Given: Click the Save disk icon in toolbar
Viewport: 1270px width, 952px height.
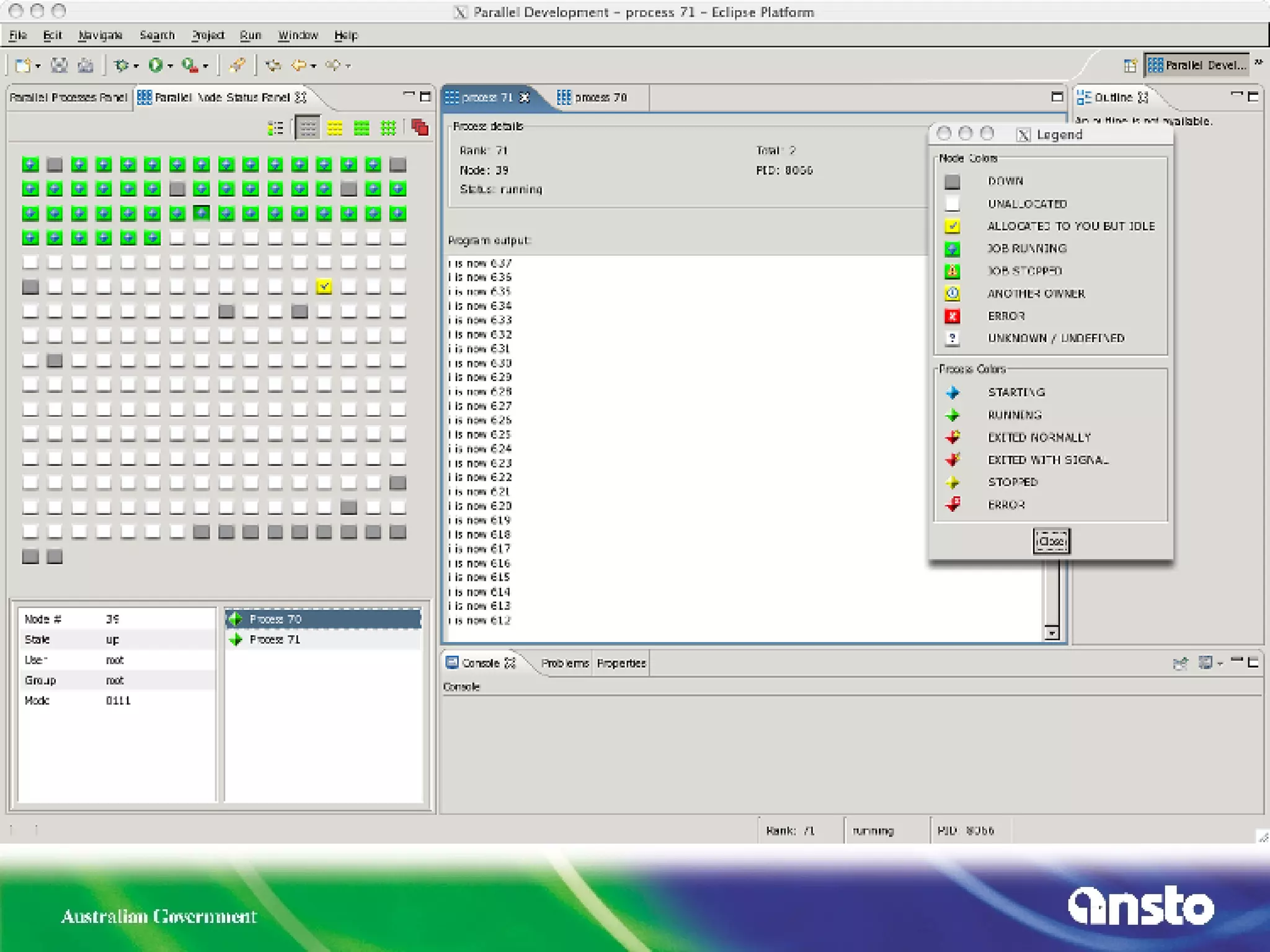Looking at the screenshot, I should tap(60, 65).
